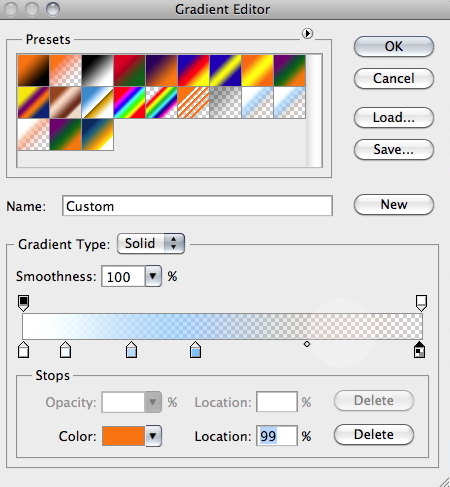Image resolution: width=450 pixels, height=487 pixels.
Task: Choose the rainbow spectrum gradient preset
Action: [130, 103]
